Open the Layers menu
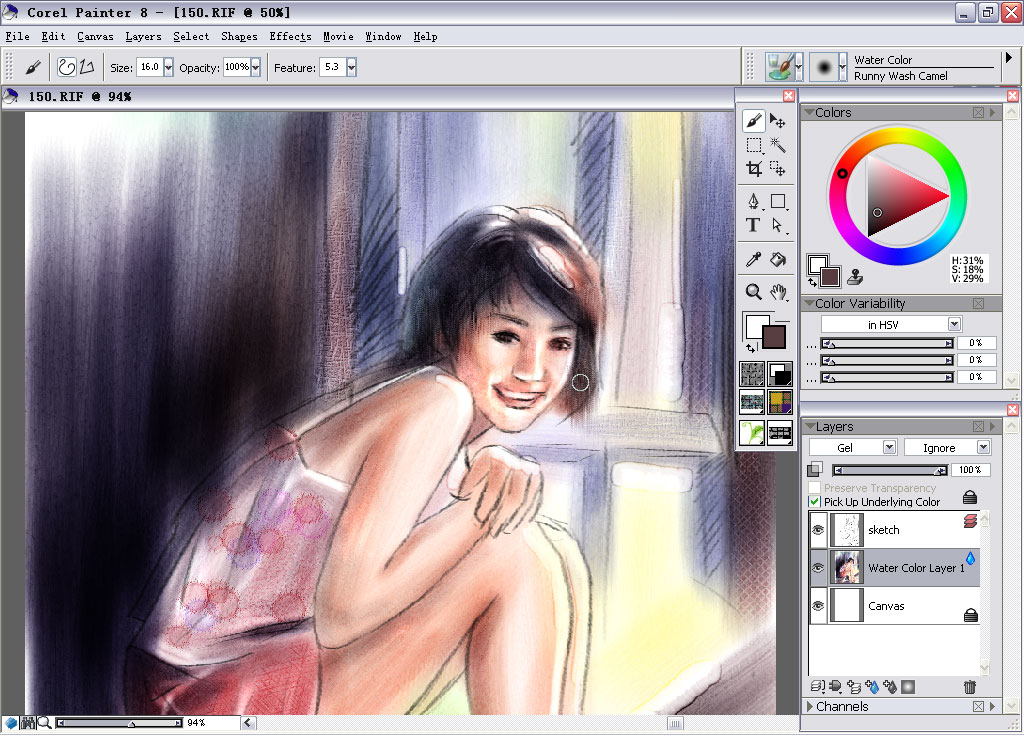Image resolution: width=1024 pixels, height=736 pixels. [143, 37]
